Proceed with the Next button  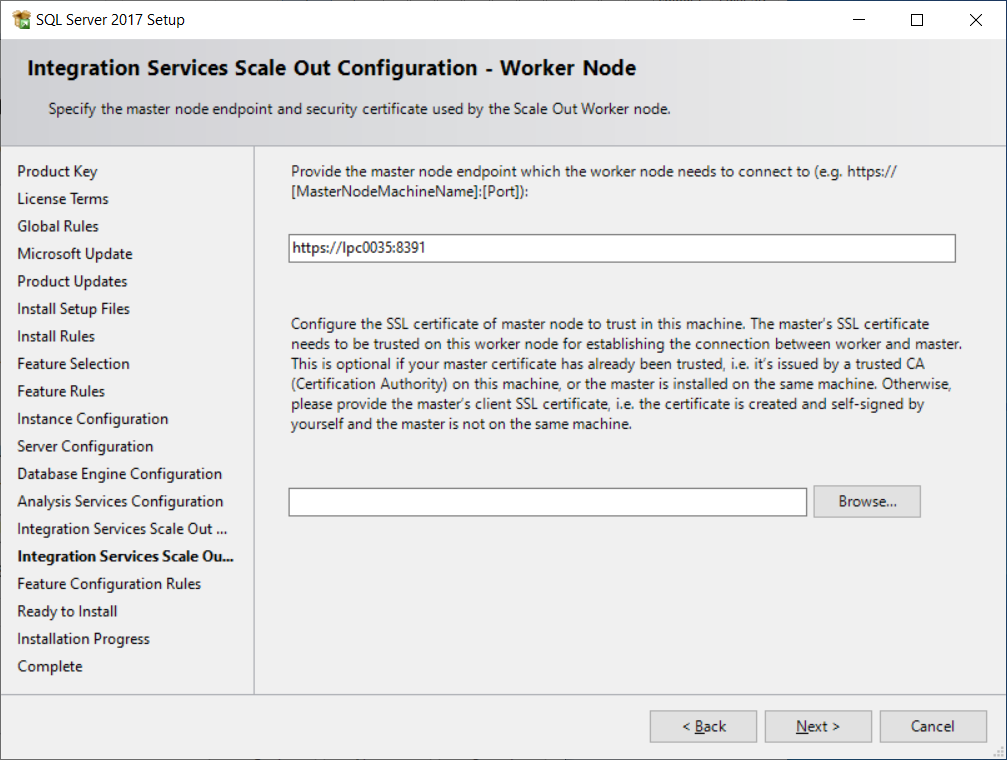[817, 727]
